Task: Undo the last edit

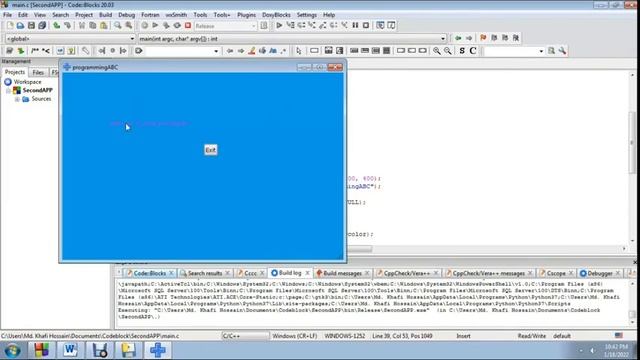Action: coord(57,26)
